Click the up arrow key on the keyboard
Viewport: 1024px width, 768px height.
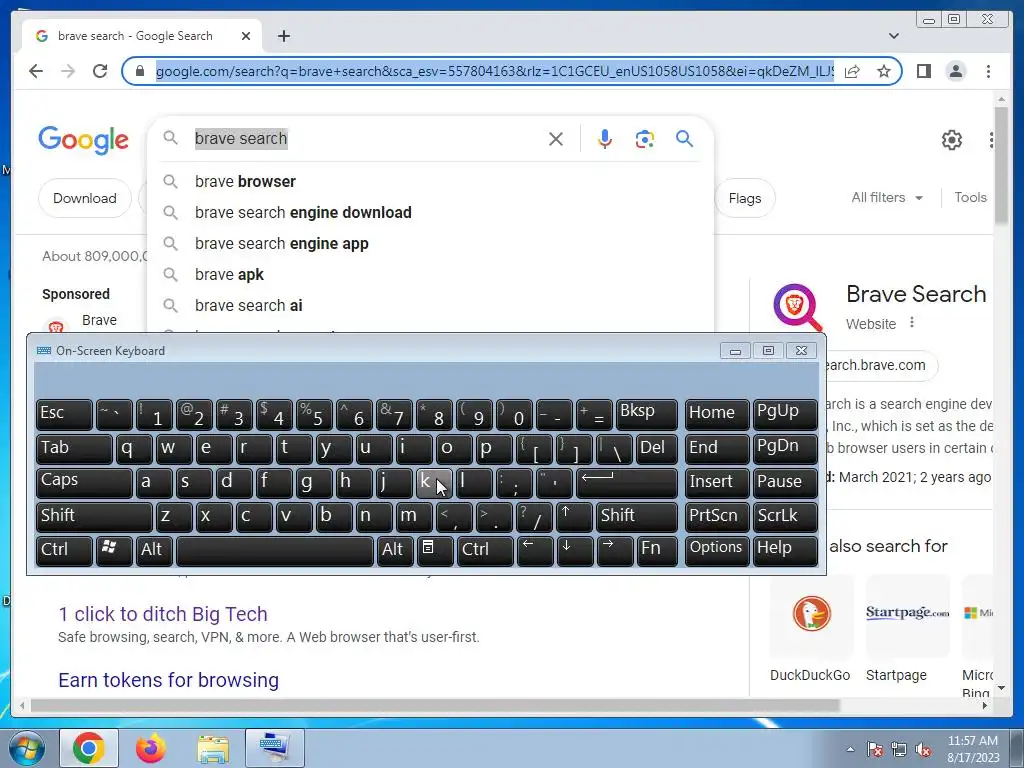point(574,517)
